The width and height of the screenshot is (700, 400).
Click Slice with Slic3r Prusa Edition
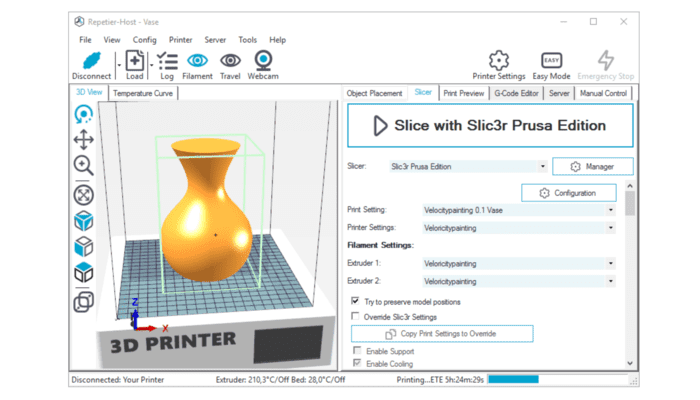(x=490, y=125)
